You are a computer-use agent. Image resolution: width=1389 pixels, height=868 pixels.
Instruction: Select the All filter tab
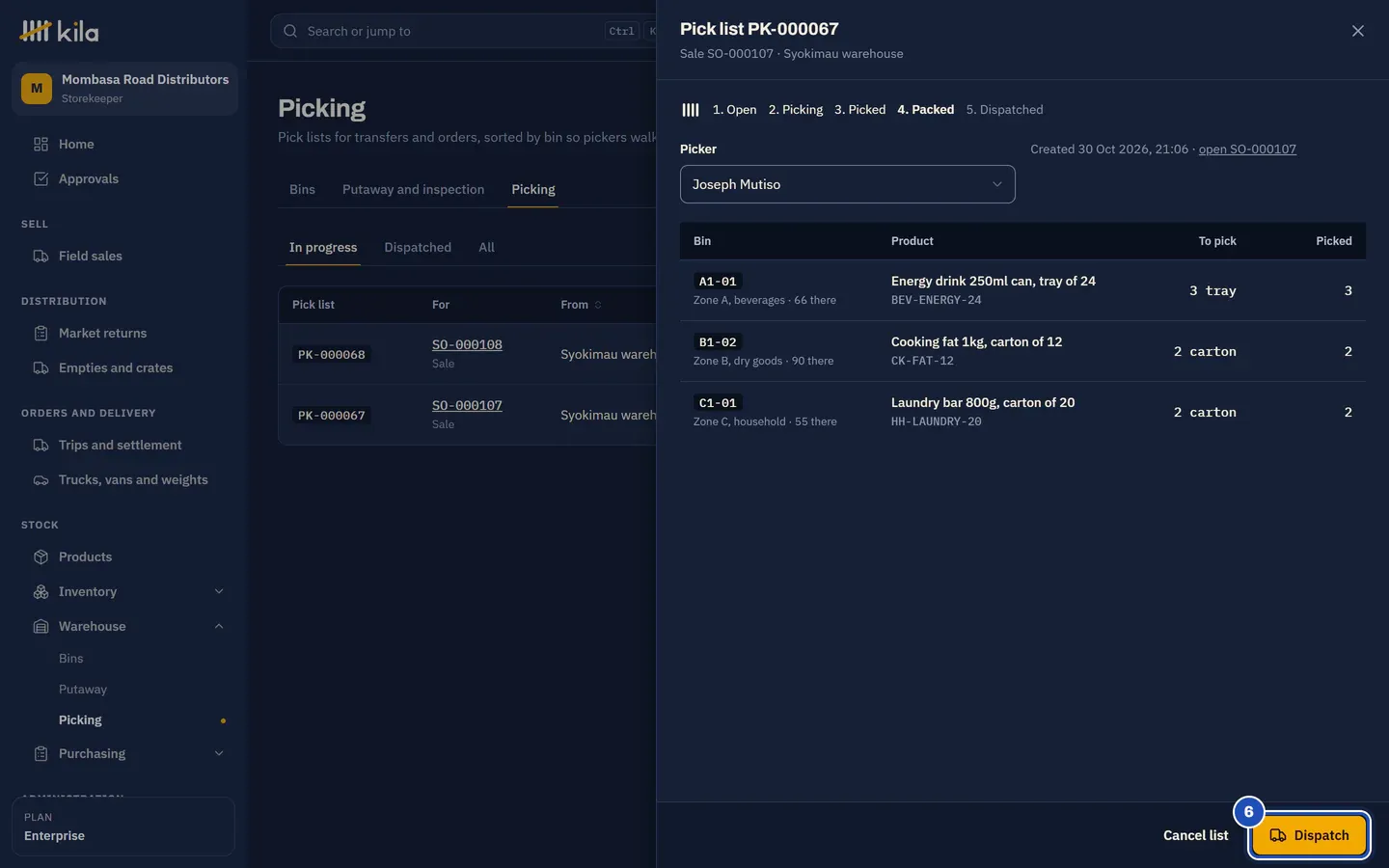(x=486, y=248)
